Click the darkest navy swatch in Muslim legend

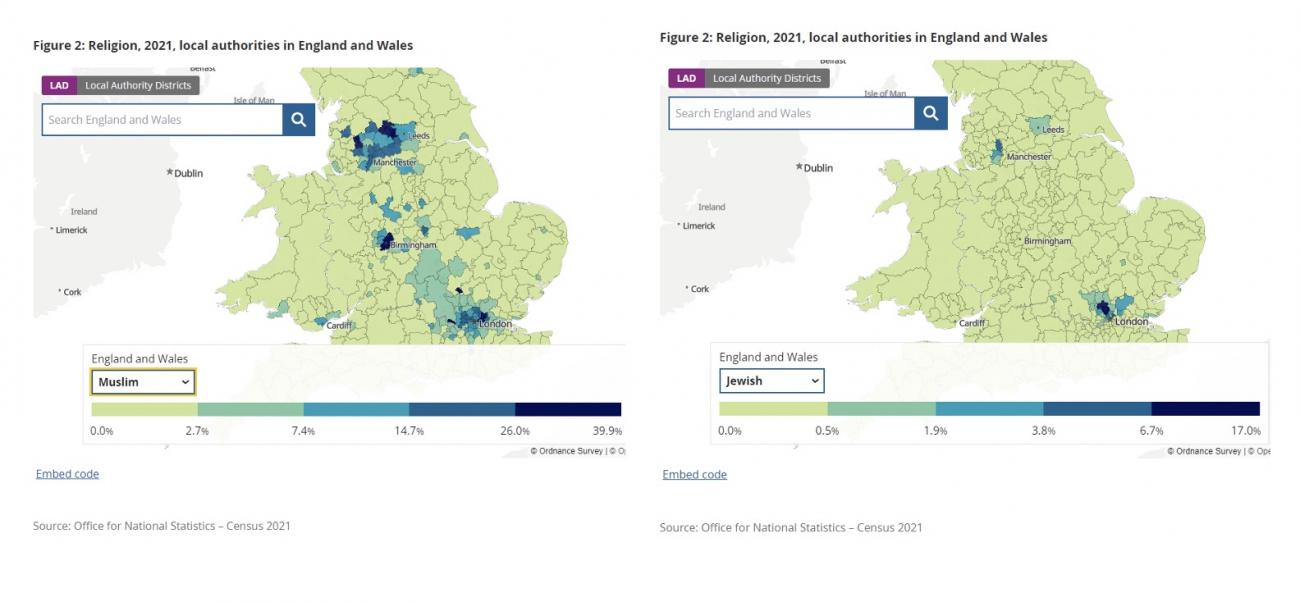click(568, 409)
